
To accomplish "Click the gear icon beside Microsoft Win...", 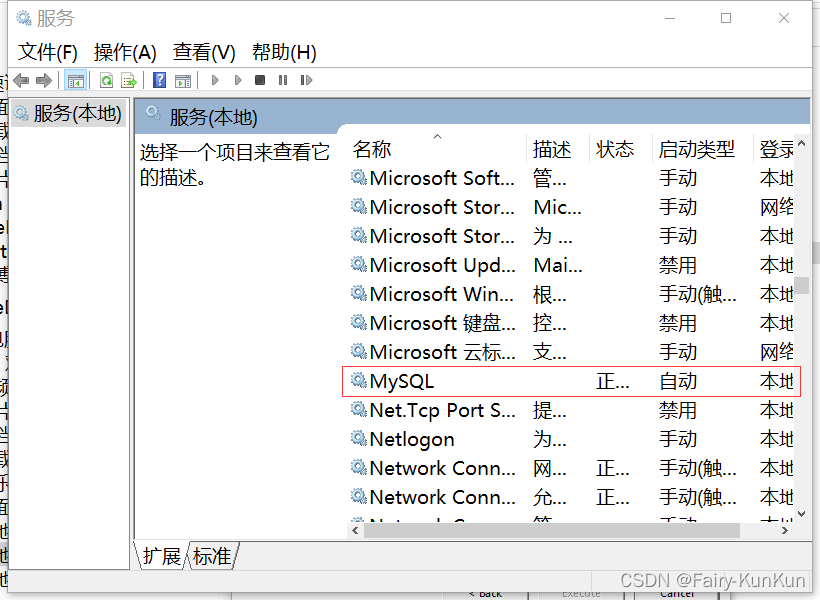I will pos(359,292).
